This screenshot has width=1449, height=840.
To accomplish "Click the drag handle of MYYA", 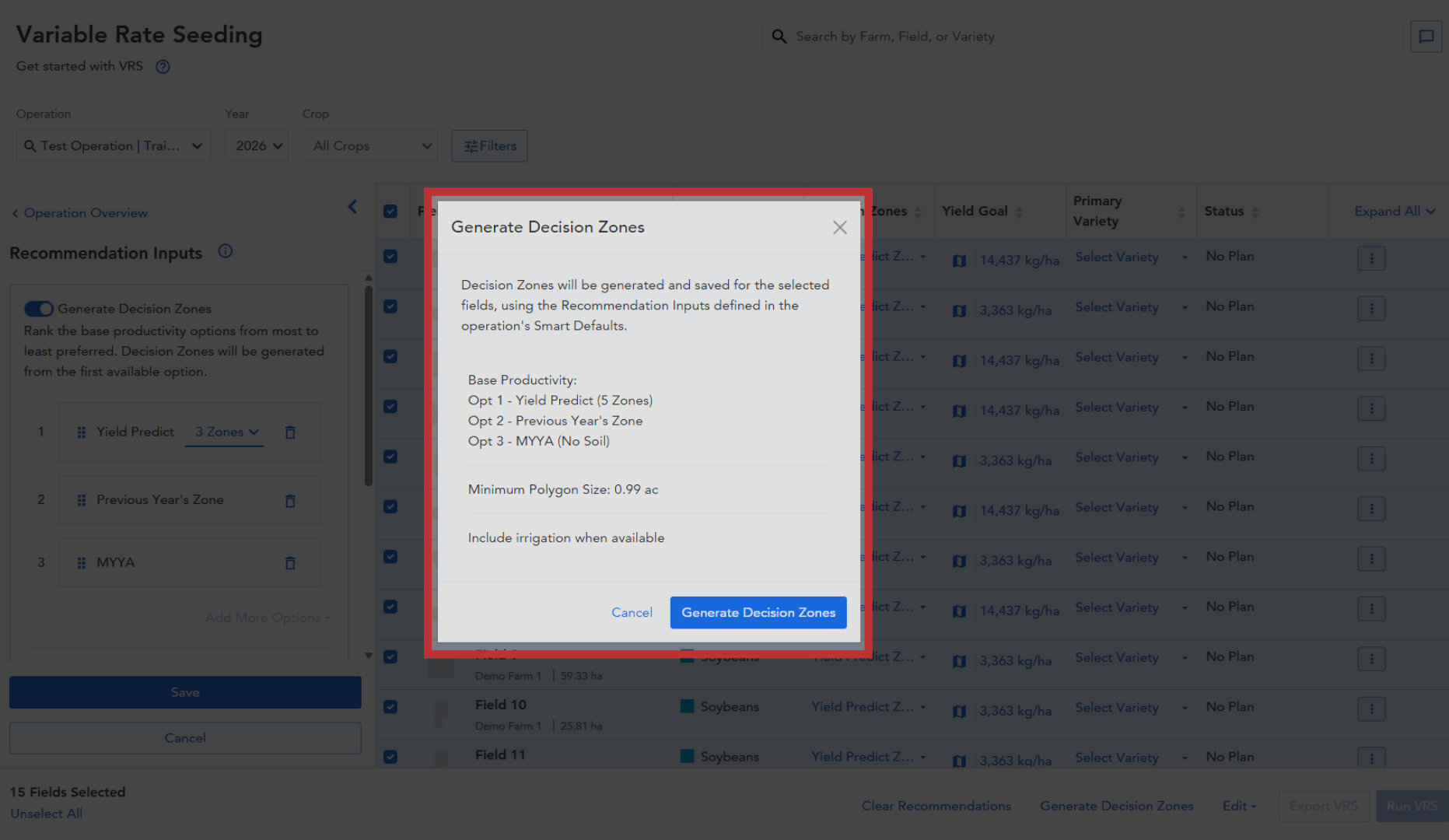I will tap(82, 563).
